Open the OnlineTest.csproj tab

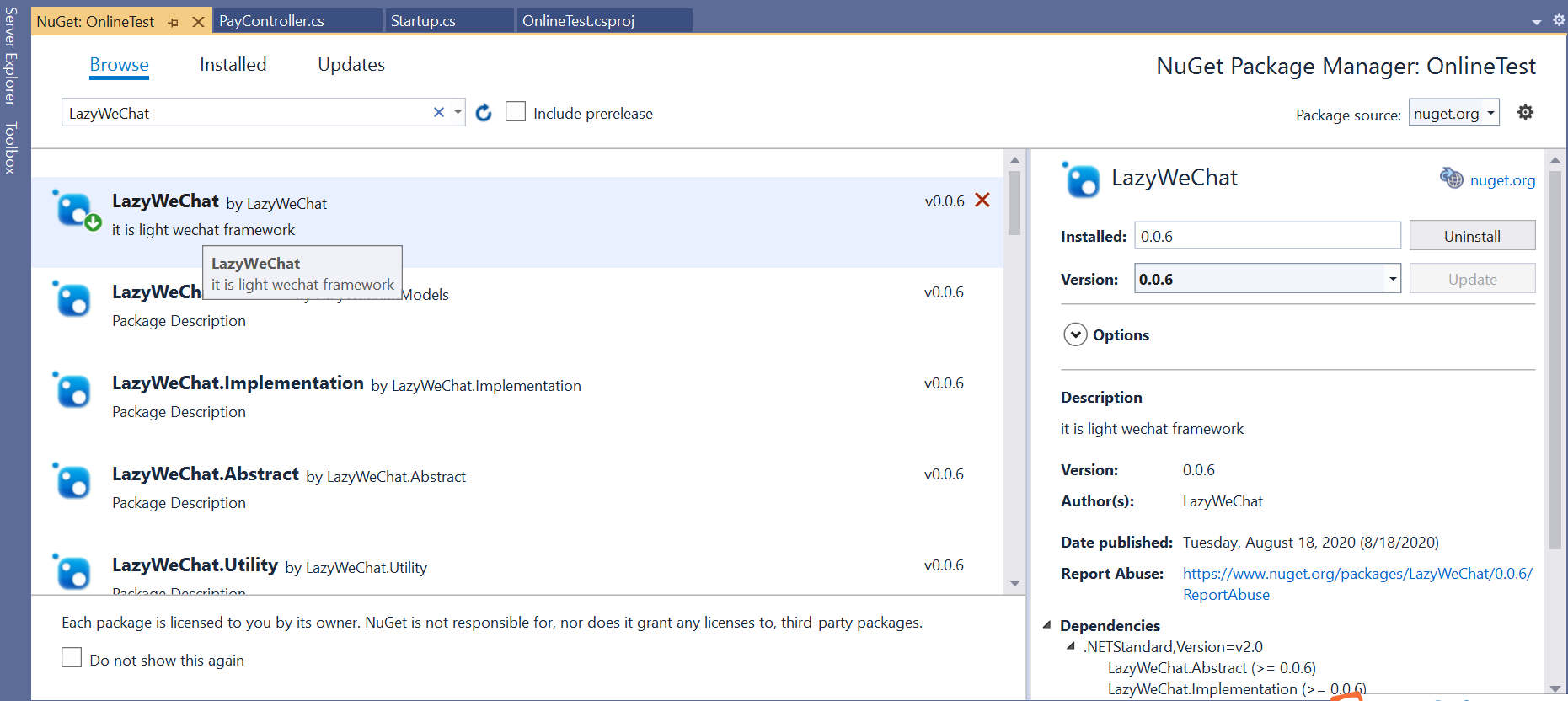point(578,21)
